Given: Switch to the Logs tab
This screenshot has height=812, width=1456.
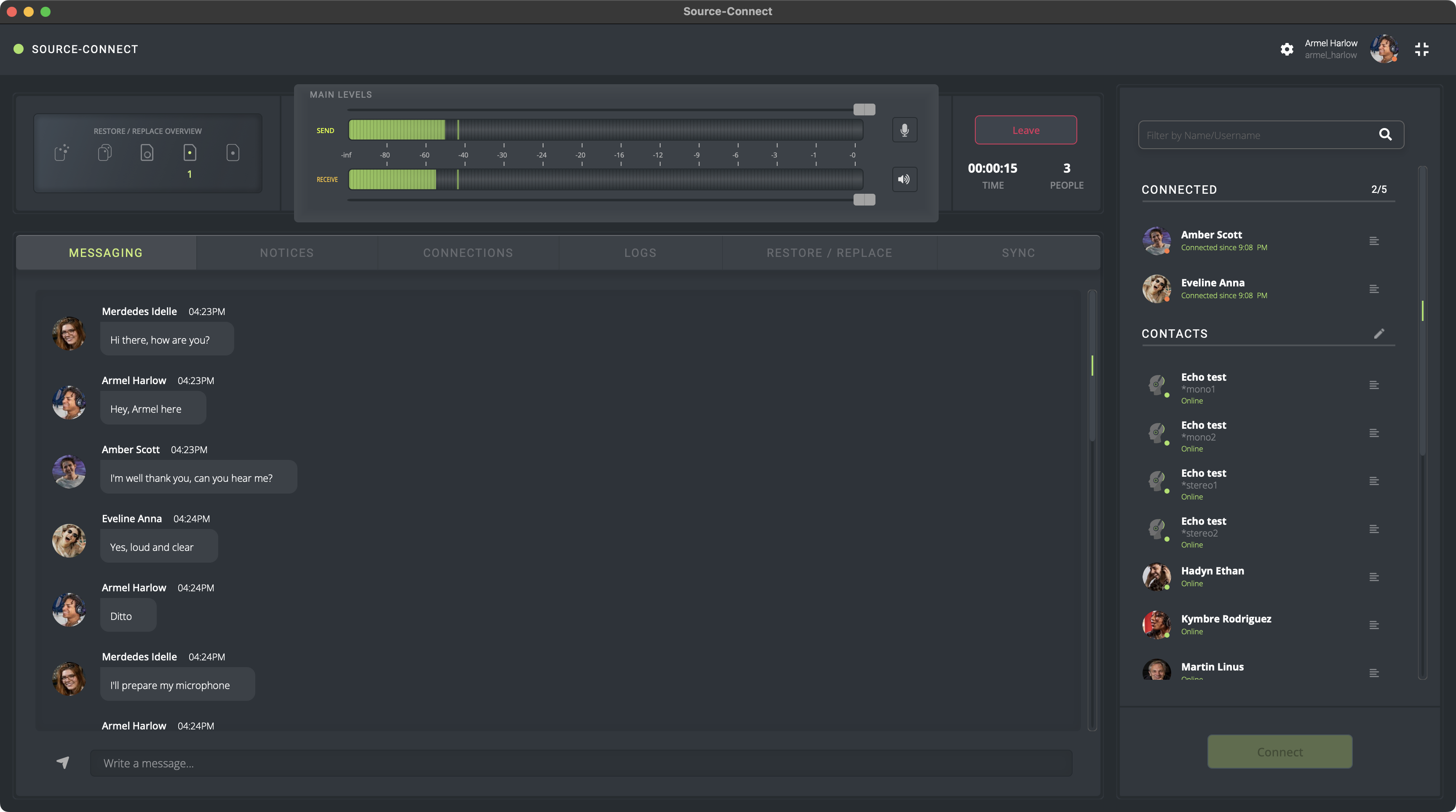Looking at the screenshot, I should tap(640, 253).
